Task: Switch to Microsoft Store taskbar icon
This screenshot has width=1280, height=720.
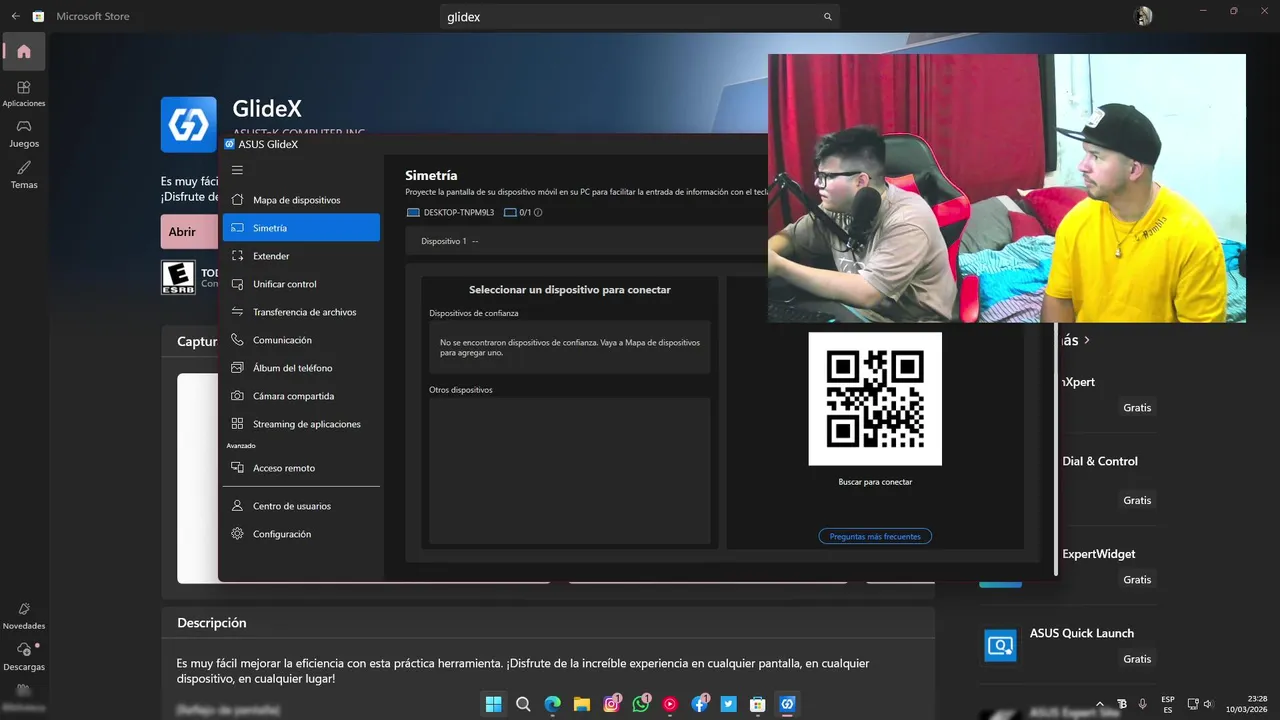Action: tap(758, 704)
